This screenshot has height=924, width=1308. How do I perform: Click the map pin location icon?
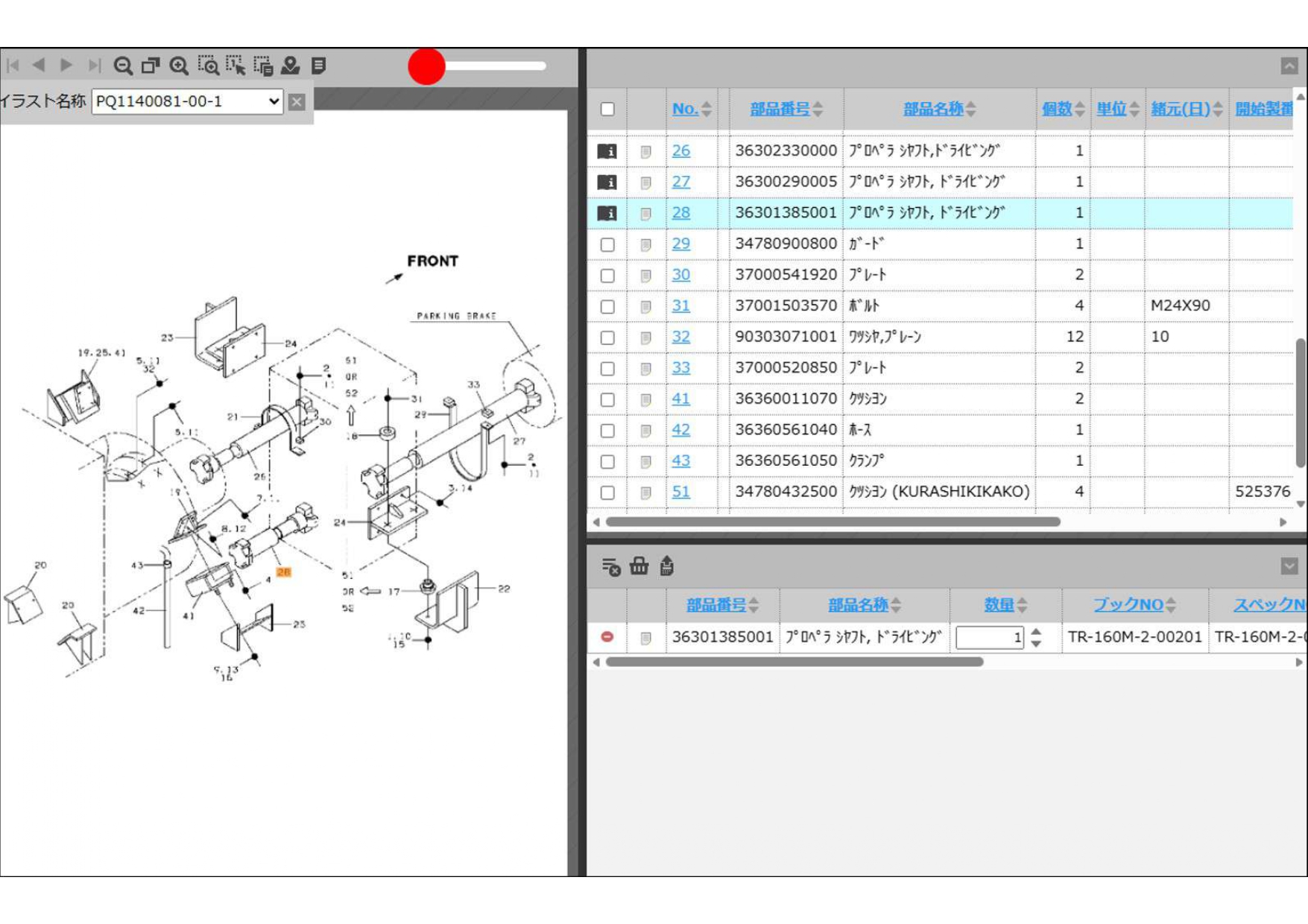click(x=290, y=66)
